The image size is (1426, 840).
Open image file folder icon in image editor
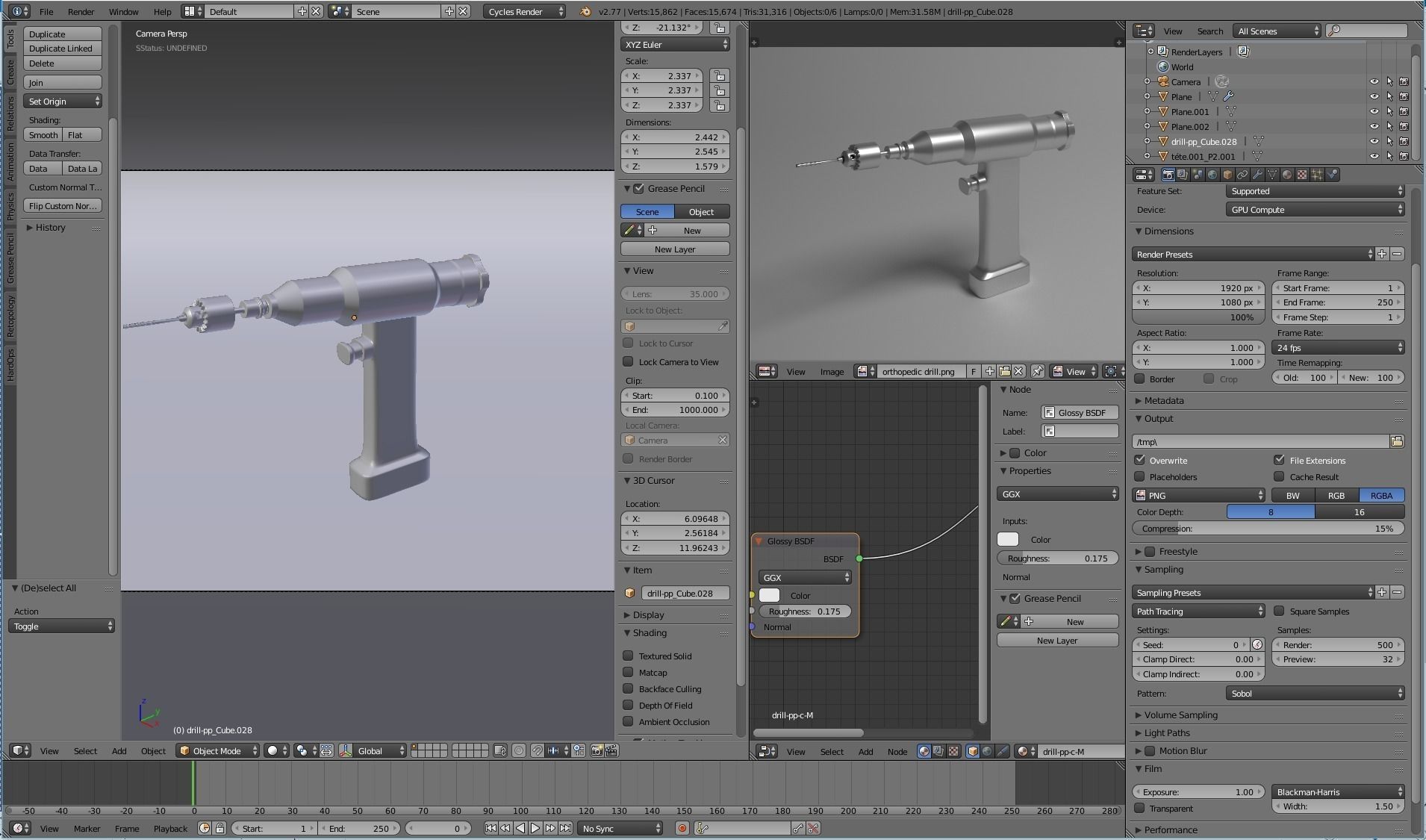click(x=1004, y=371)
